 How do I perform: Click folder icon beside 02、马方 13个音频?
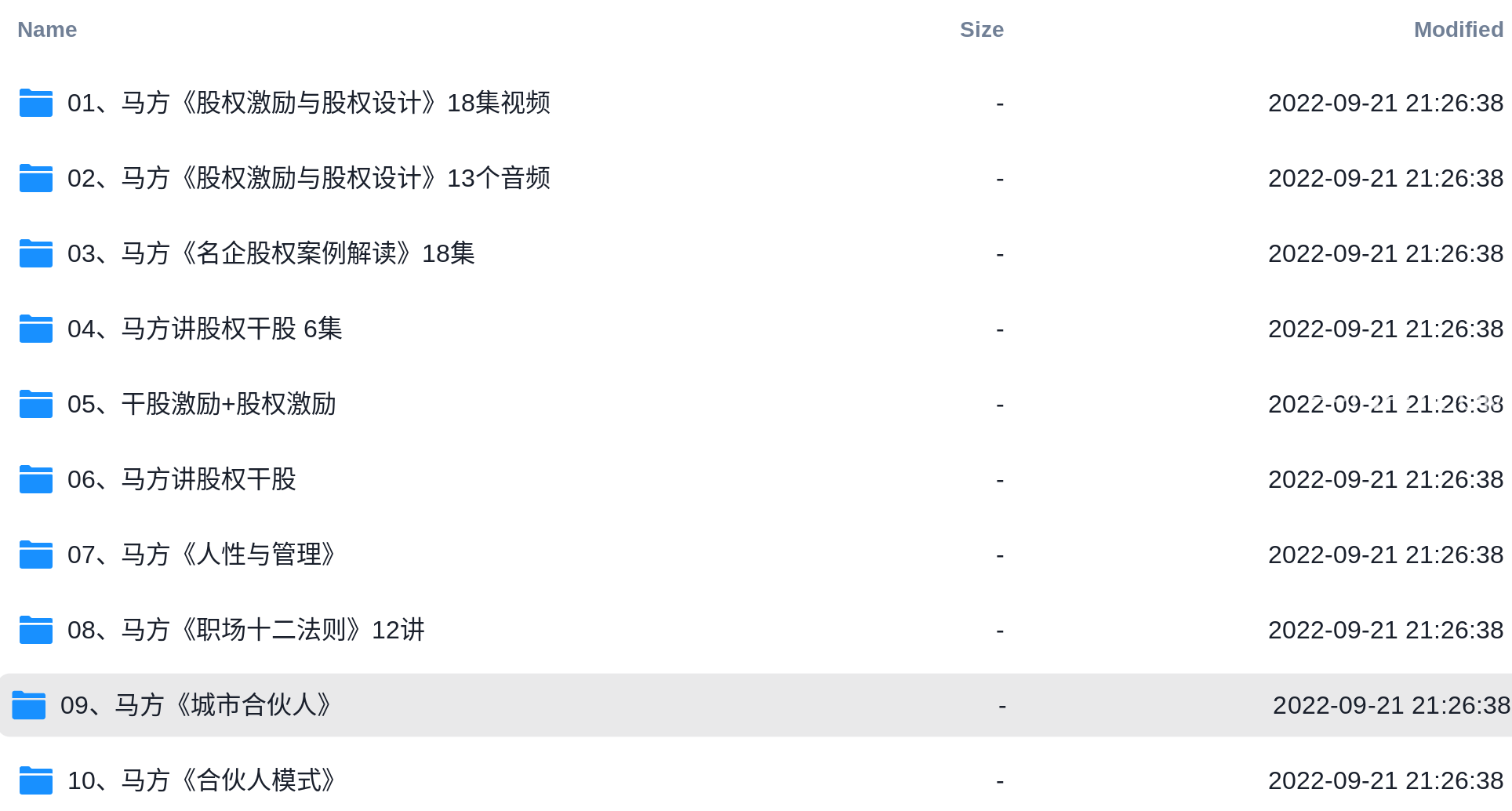click(x=36, y=178)
